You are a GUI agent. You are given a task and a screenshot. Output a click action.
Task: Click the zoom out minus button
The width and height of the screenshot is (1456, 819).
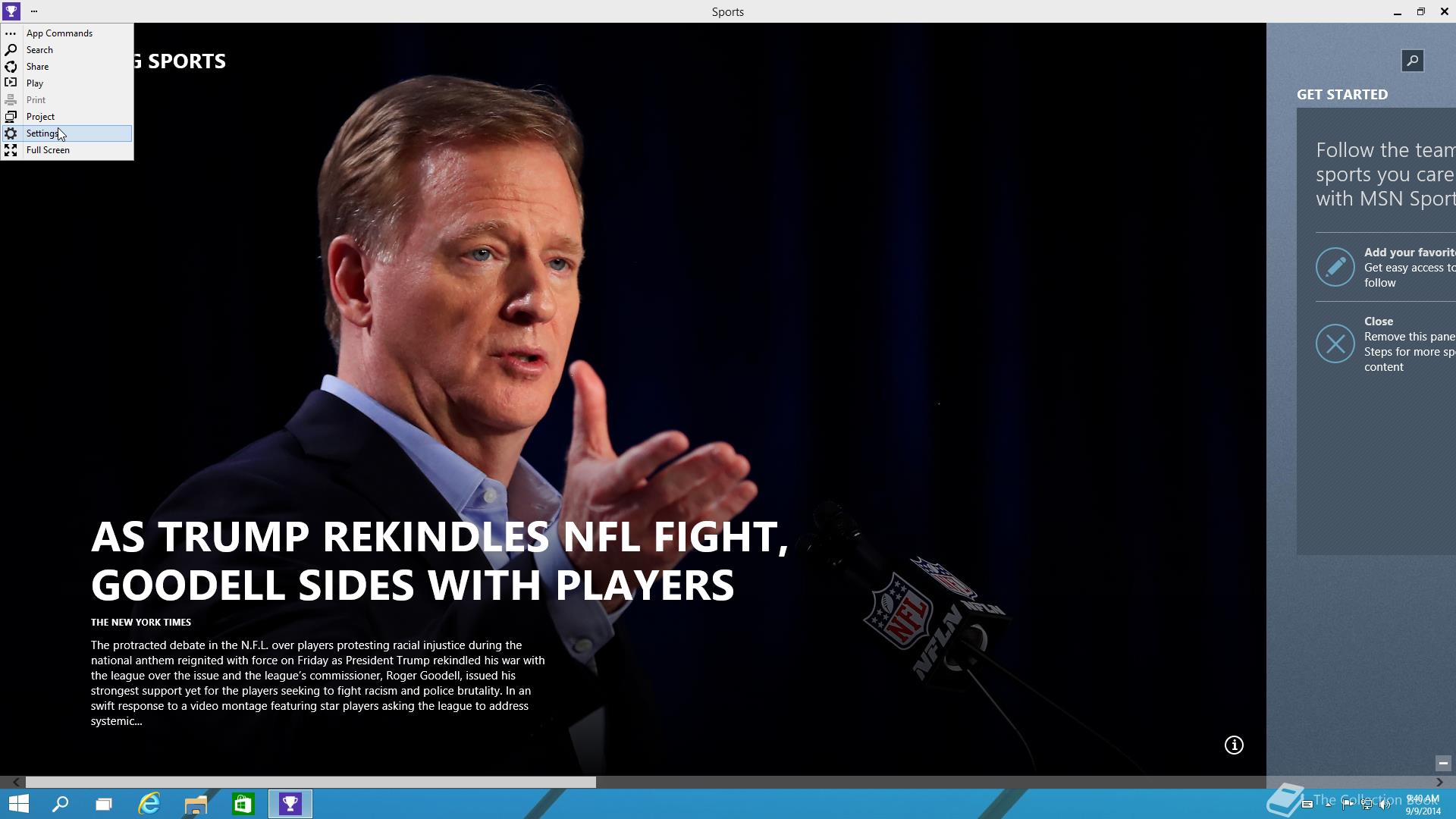(x=1442, y=763)
